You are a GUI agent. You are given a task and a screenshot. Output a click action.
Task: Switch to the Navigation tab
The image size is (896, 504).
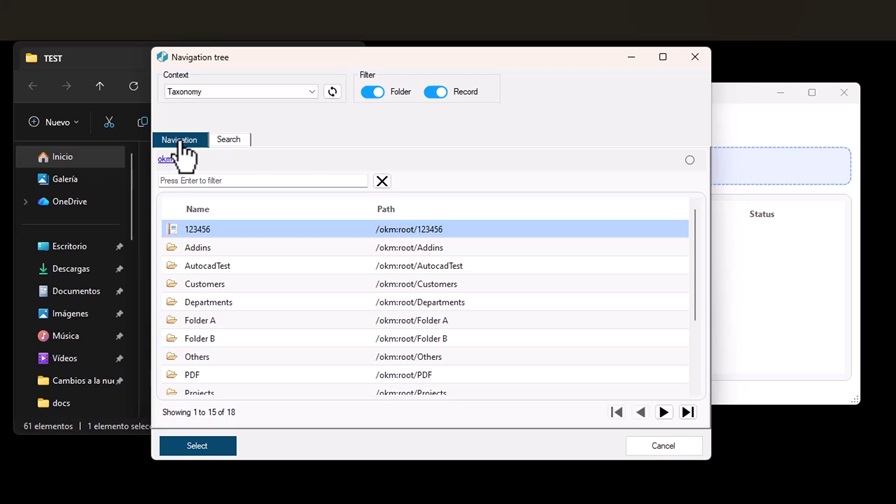(x=179, y=140)
